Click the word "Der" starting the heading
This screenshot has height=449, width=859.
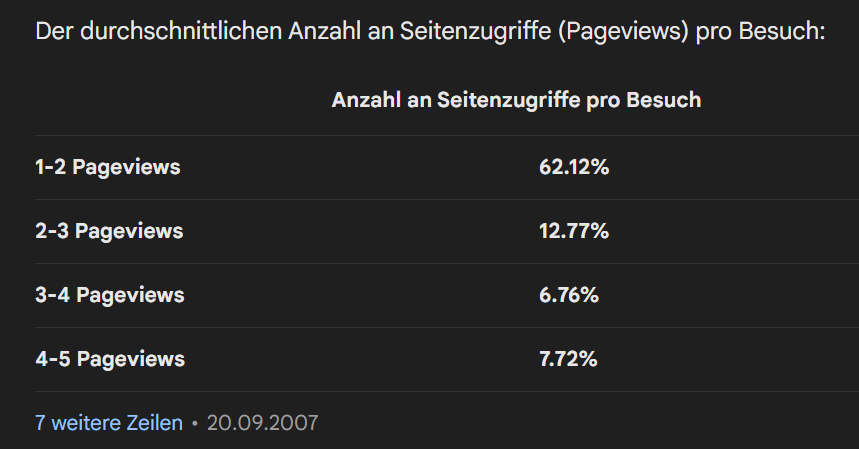[54, 31]
